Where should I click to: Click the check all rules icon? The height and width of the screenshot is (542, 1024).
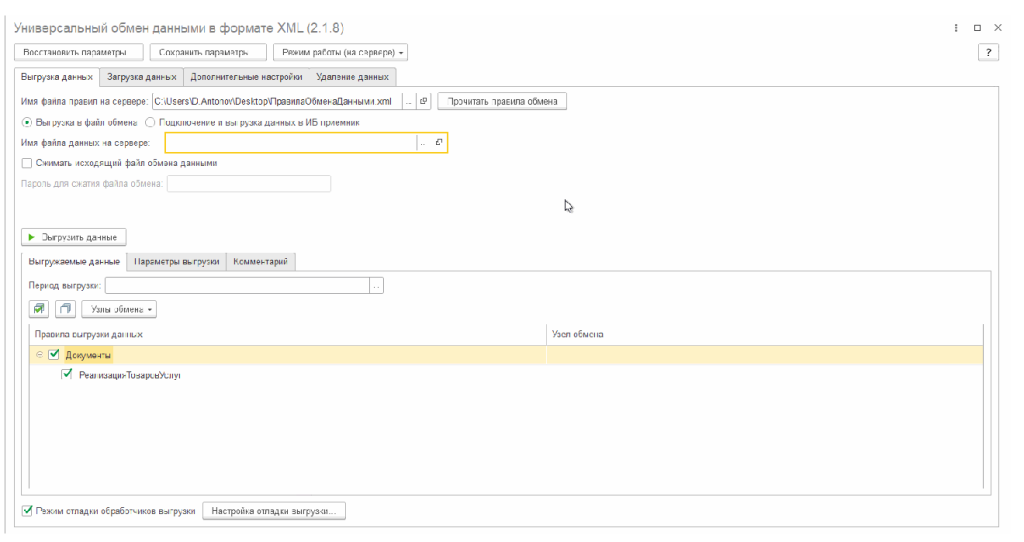click(x=40, y=309)
